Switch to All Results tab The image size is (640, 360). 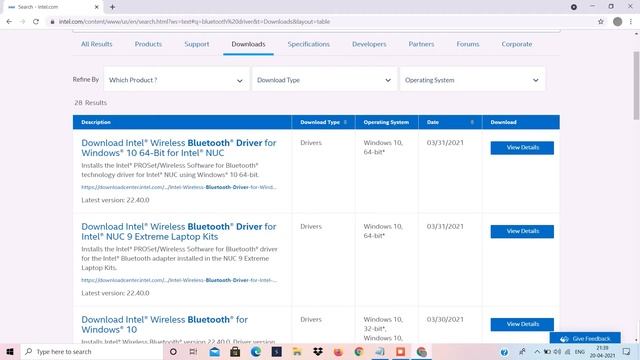(96, 44)
